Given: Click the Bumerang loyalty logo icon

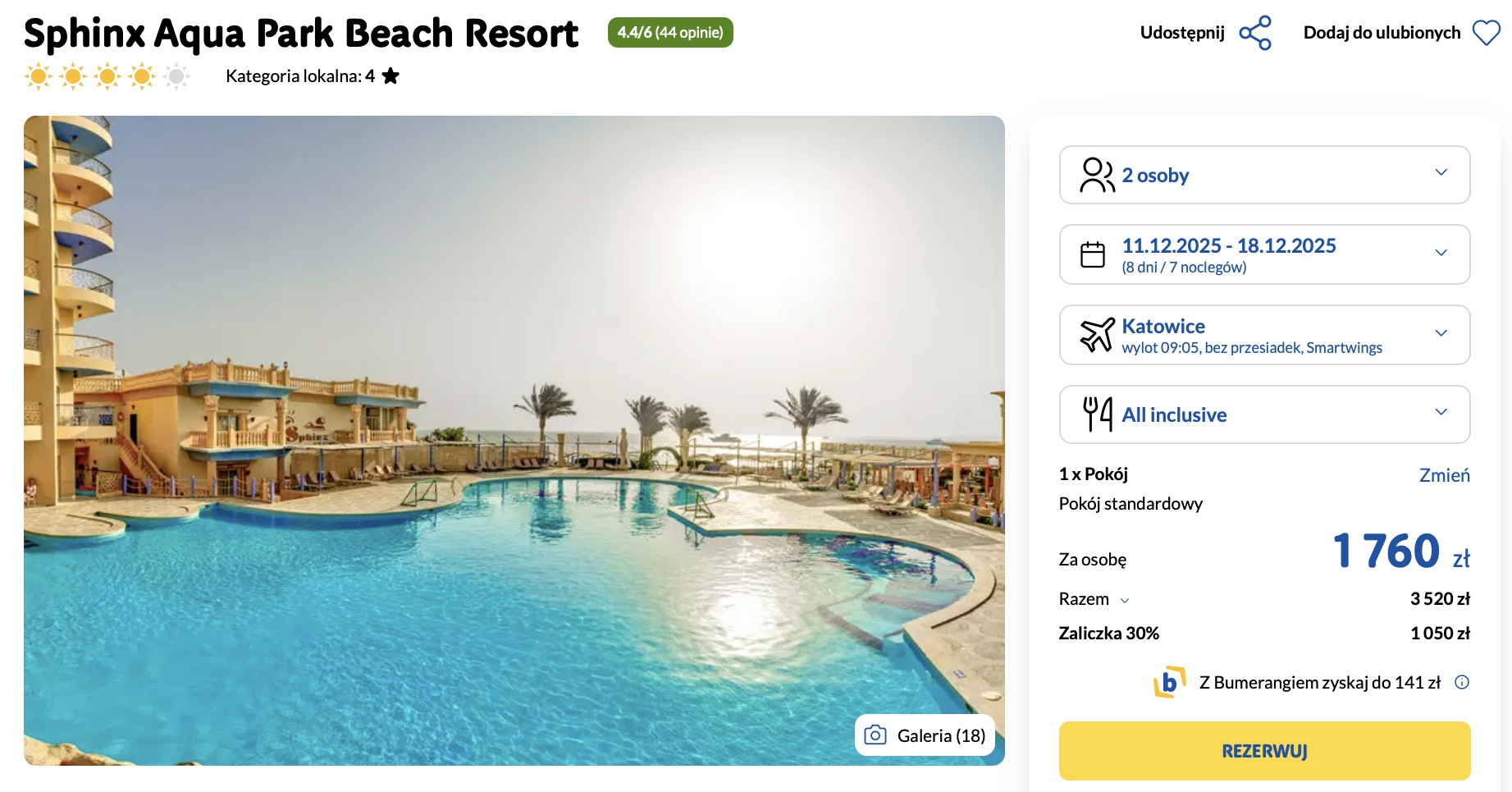Looking at the screenshot, I should pyautogui.click(x=1170, y=682).
